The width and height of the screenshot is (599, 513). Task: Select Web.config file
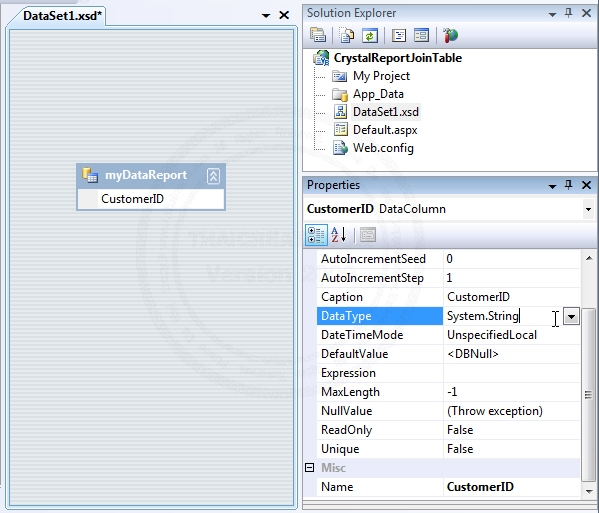(x=383, y=148)
